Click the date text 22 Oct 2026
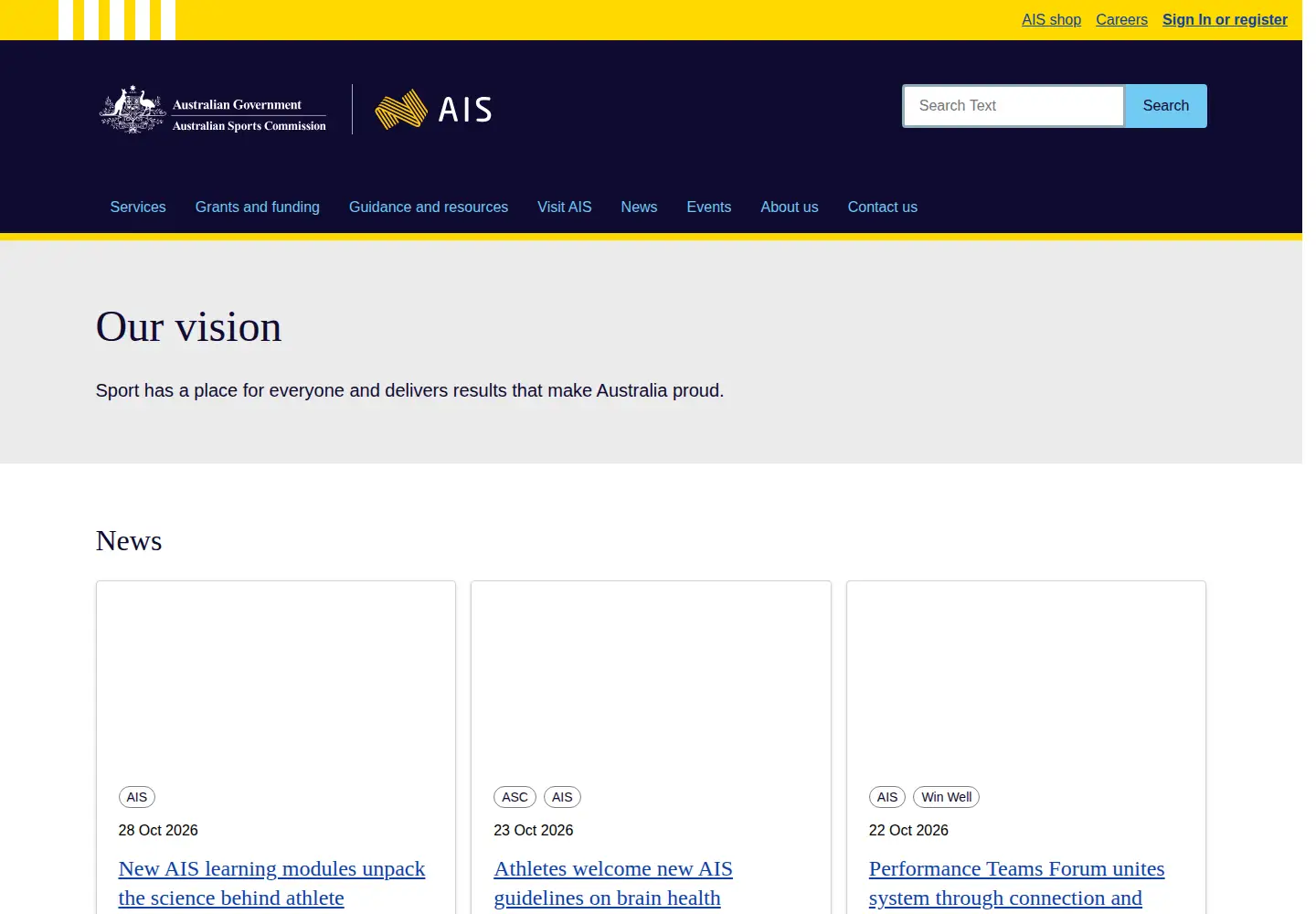Viewport: 1316px width, 914px height. point(908,830)
